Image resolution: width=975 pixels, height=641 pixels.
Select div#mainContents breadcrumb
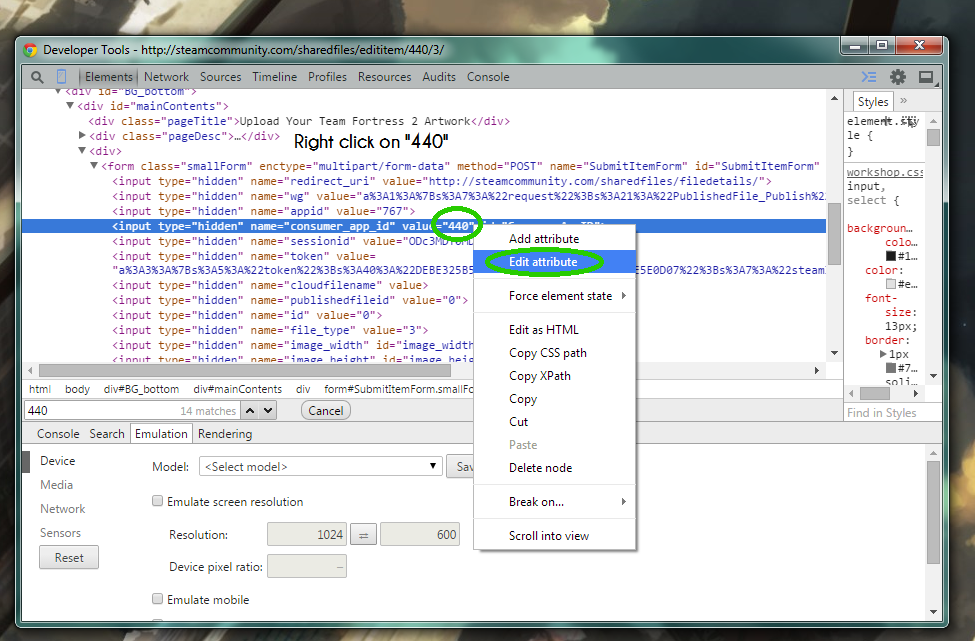(x=238, y=389)
